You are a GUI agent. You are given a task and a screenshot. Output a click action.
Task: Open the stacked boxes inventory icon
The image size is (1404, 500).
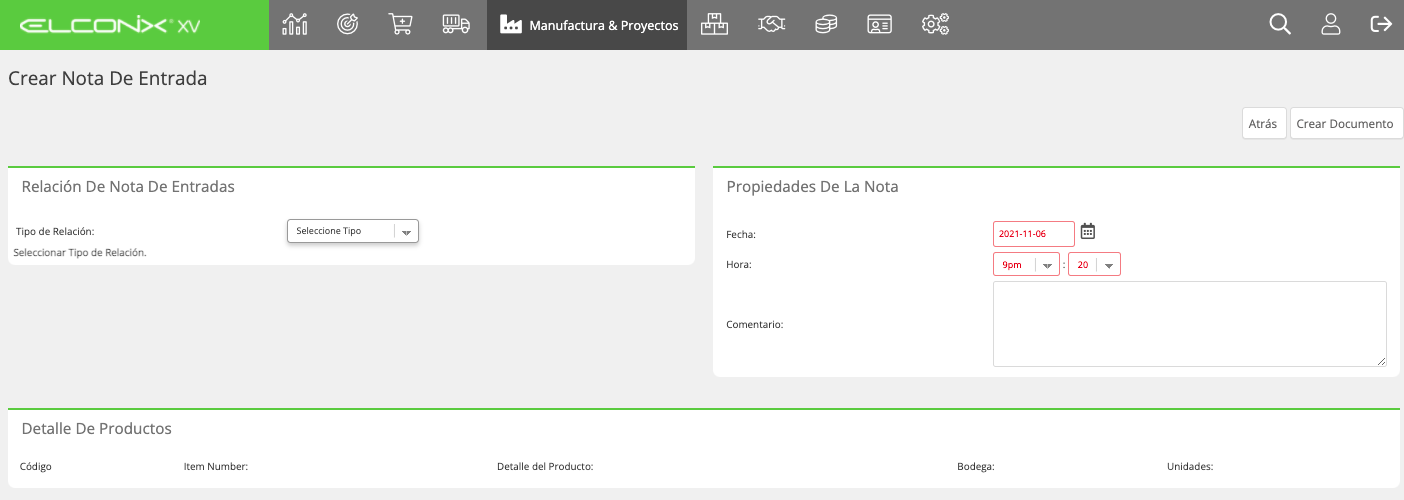pos(714,24)
